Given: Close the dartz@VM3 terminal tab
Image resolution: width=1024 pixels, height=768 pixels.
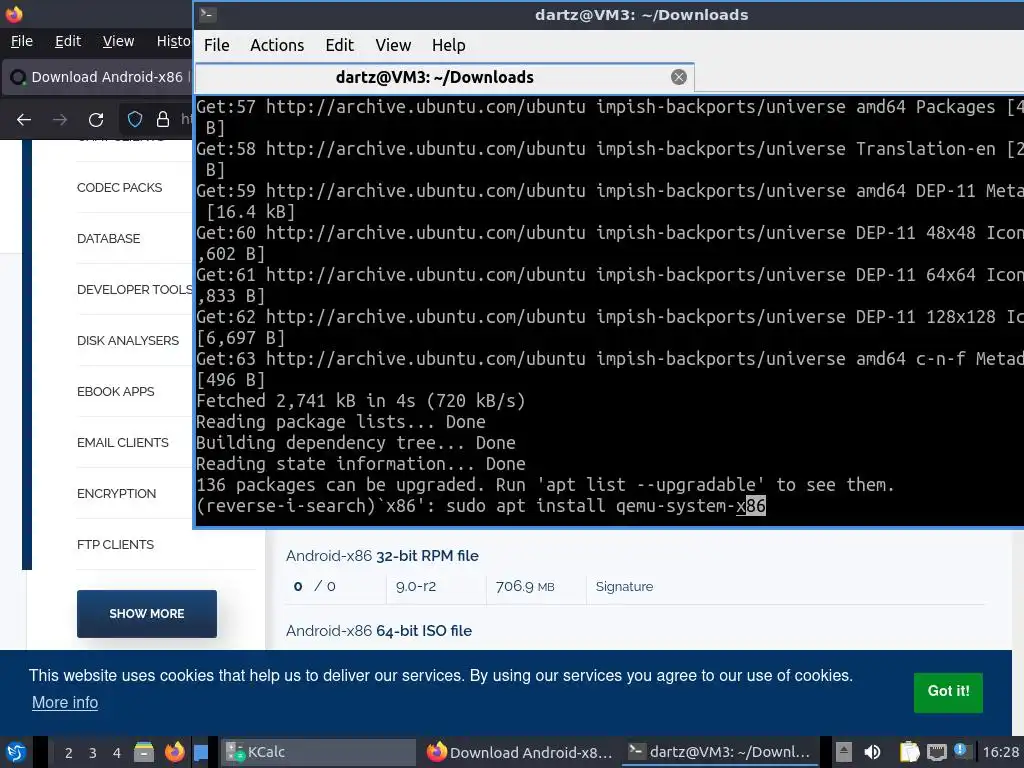Looking at the screenshot, I should tap(679, 77).
